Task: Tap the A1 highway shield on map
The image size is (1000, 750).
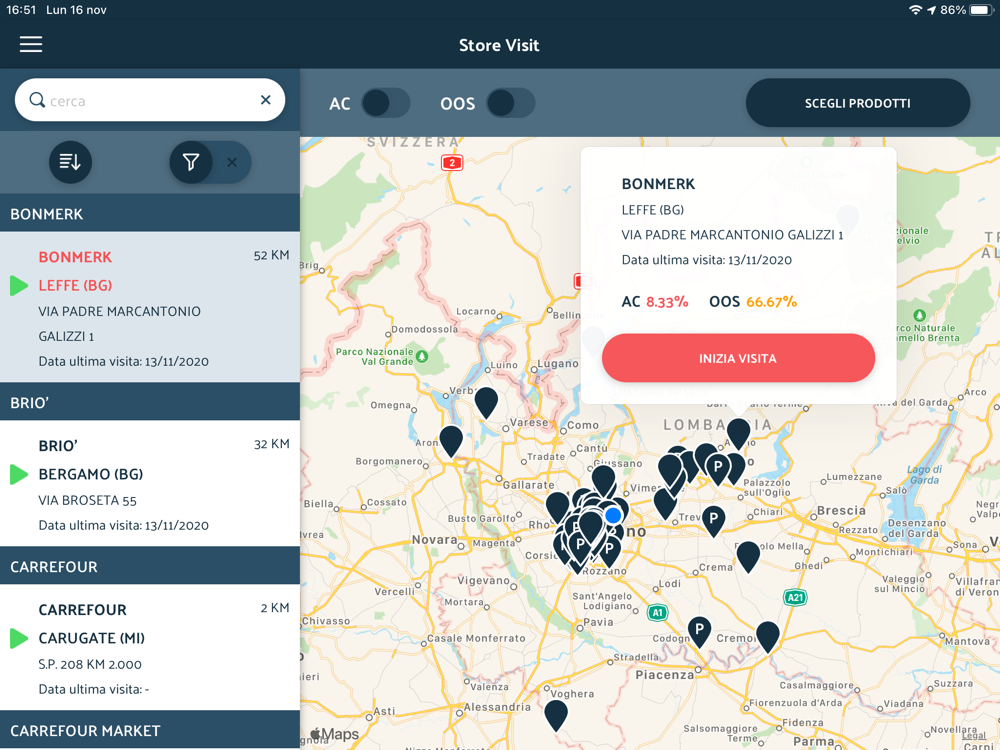Action: coord(658,612)
